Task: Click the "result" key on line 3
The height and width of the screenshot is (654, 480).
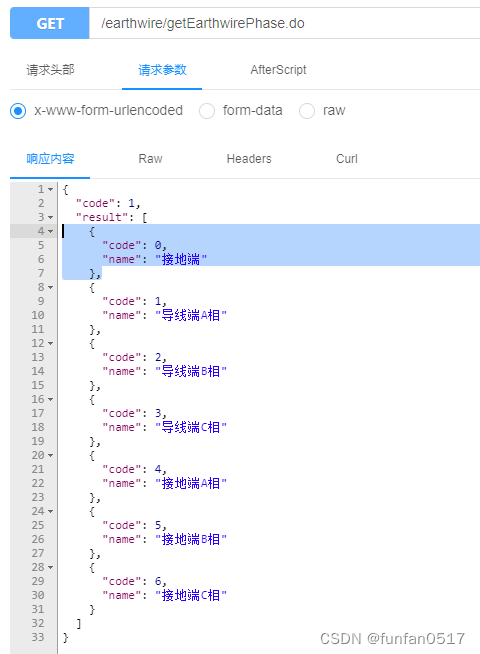Action: (x=102, y=217)
